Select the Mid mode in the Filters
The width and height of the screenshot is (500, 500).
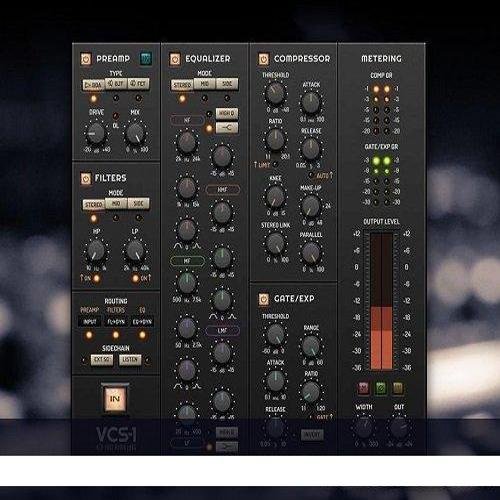point(116,203)
